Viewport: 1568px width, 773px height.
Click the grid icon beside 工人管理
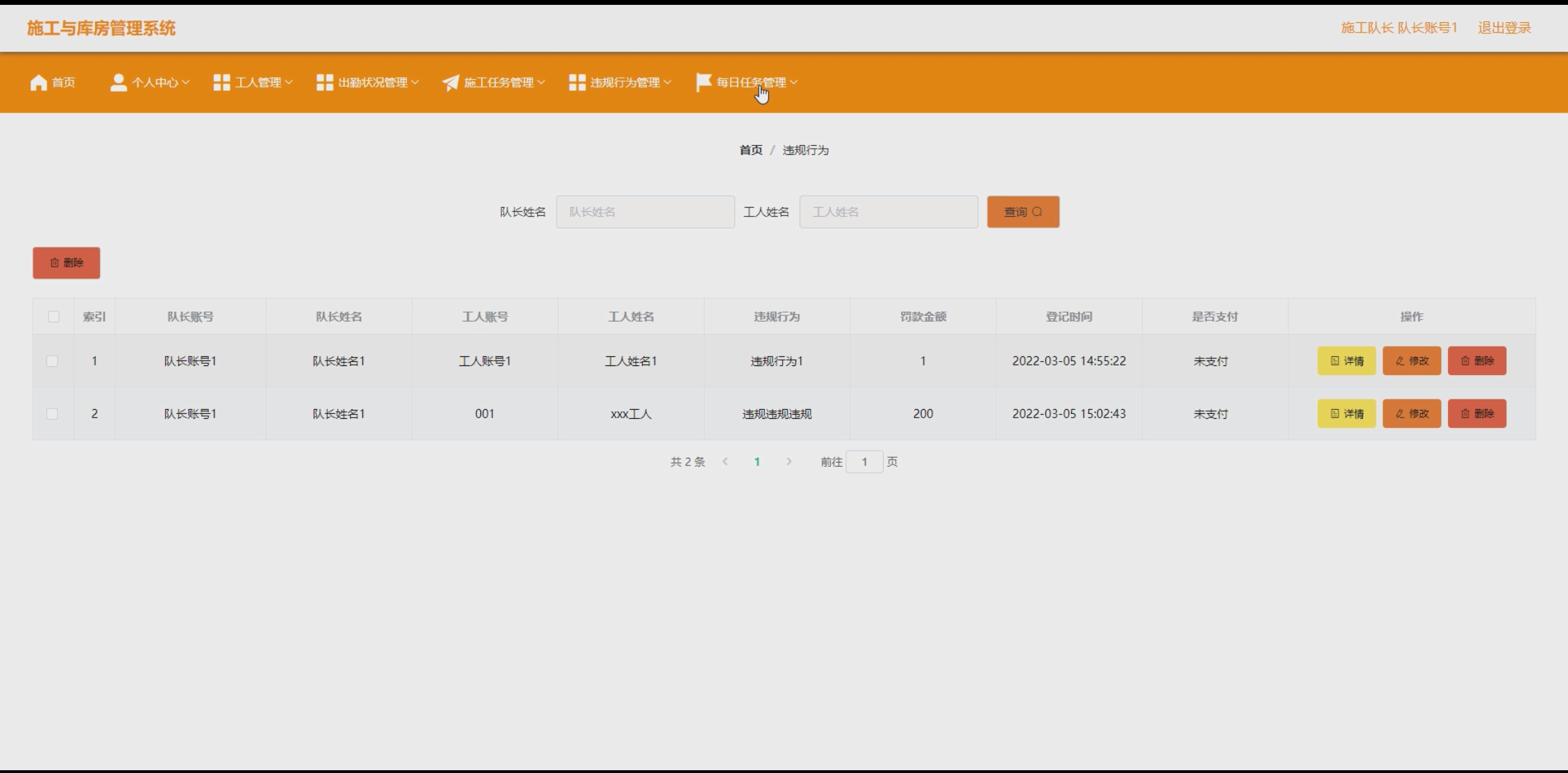[x=221, y=83]
